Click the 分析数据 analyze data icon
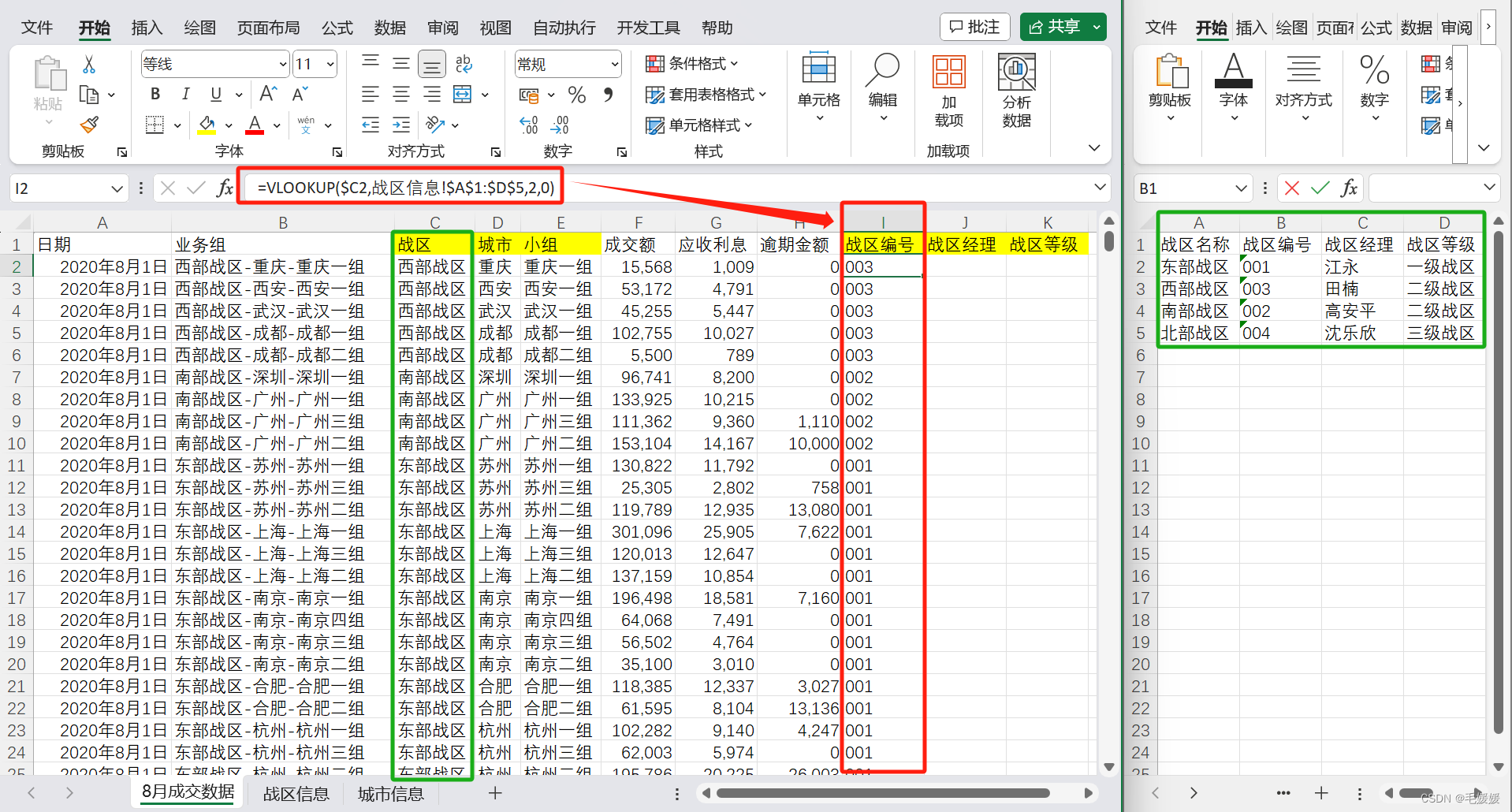The image size is (1512, 812). tap(1017, 91)
